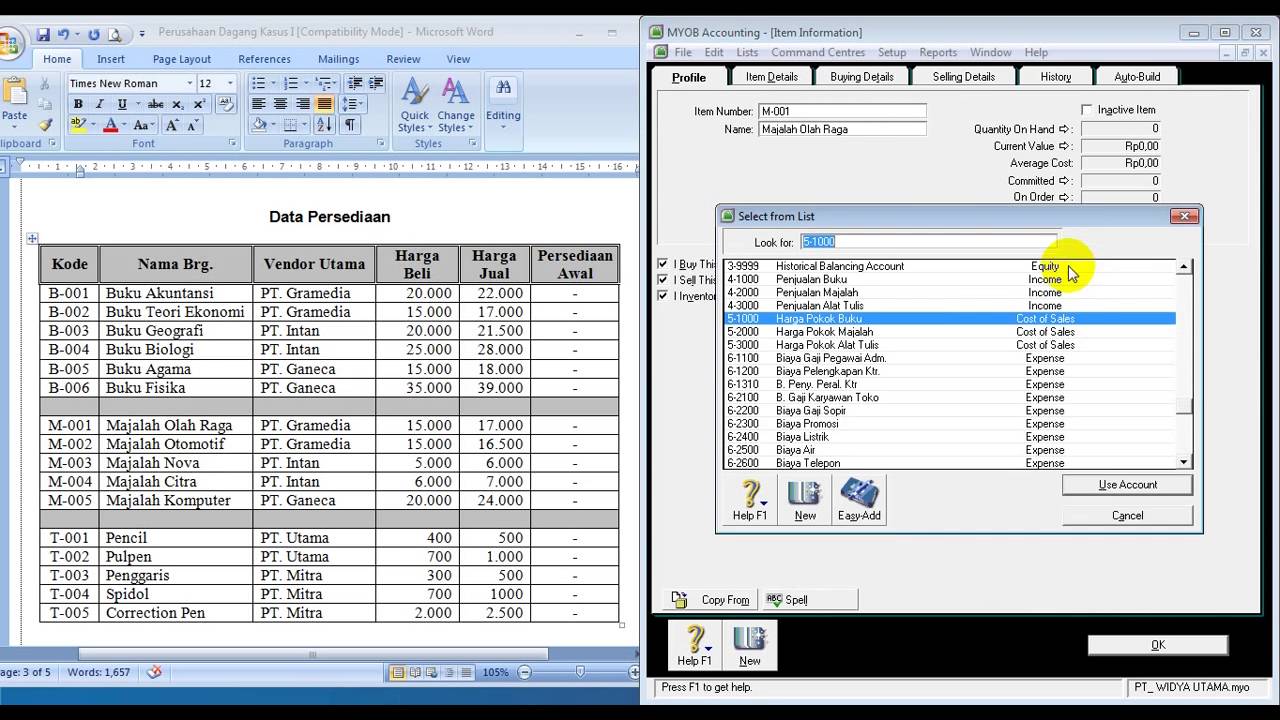This screenshot has width=1280, height=720.
Task: Tick the Inactive Item checkbox
Action: point(1087,110)
